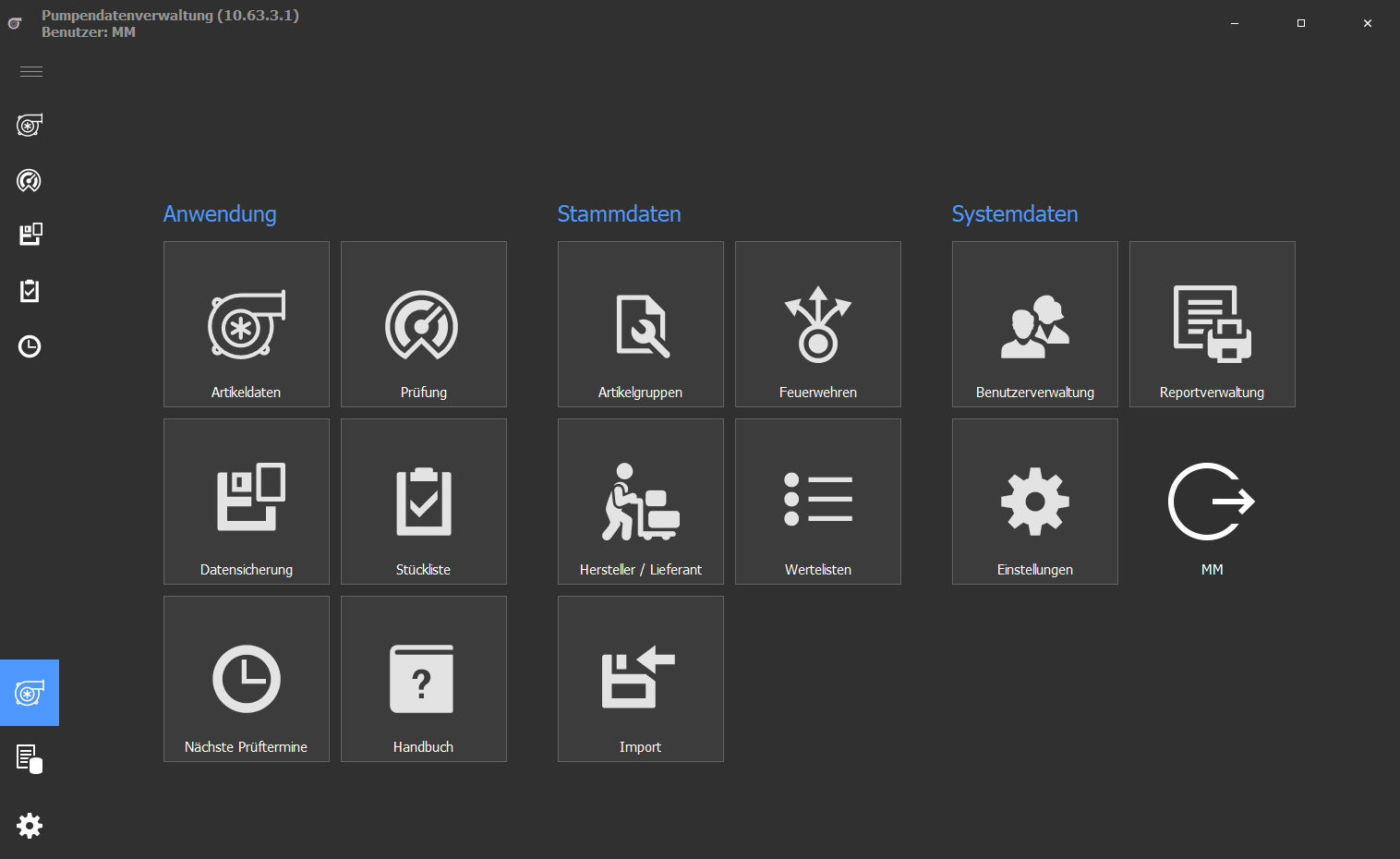This screenshot has height=859, width=1400.
Task: Click the sidebar document database icon
Action: pyautogui.click(x=30, y=759)
